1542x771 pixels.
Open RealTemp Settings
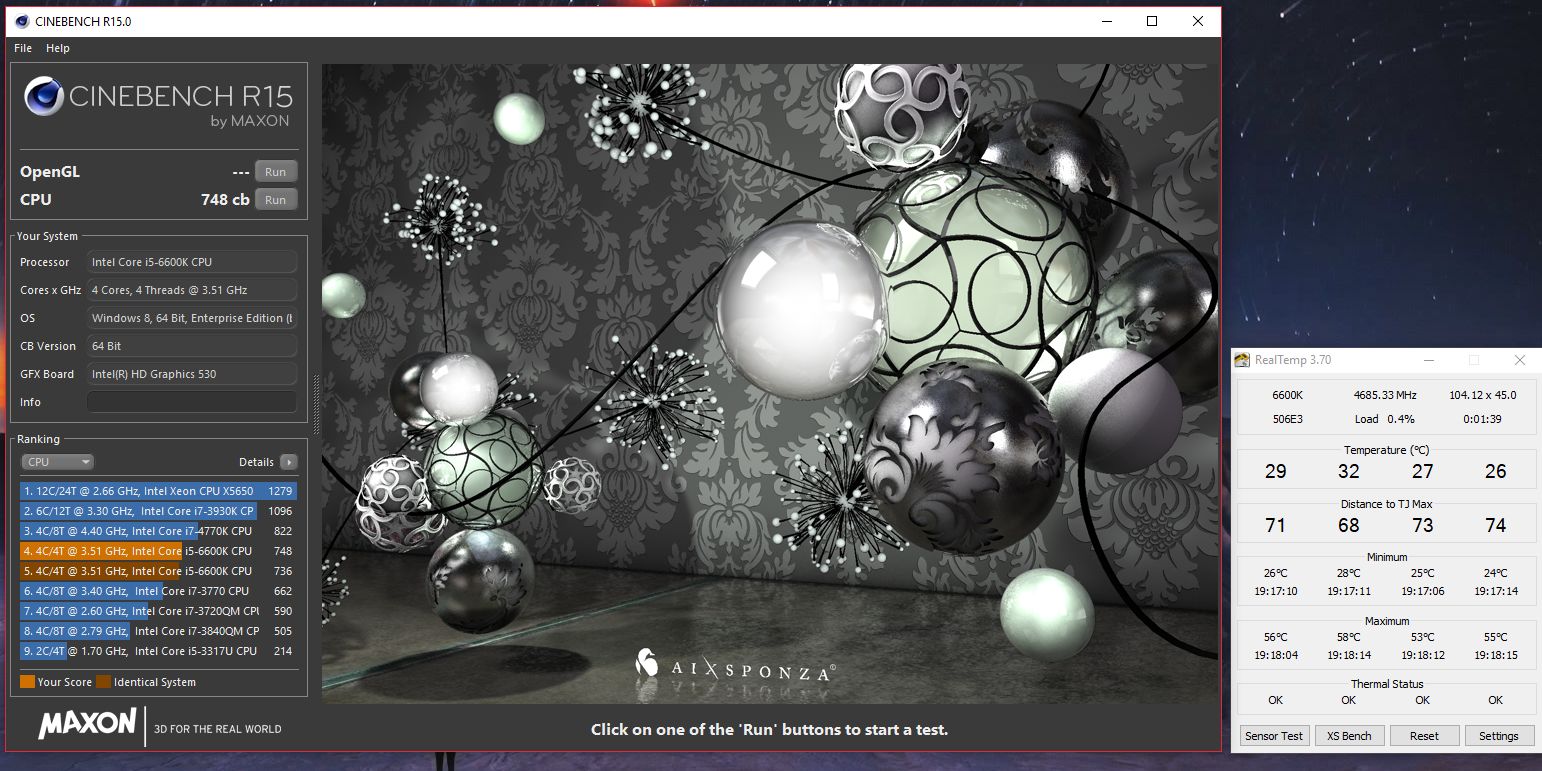pyautogui.click(x=1498, y=736)
